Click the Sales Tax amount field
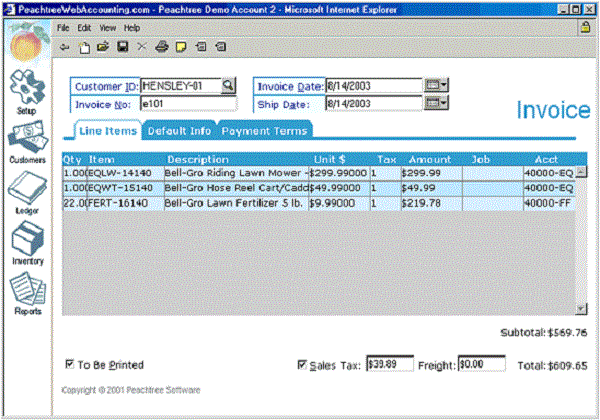Screen dimensions: 600x420 [390, 364]
